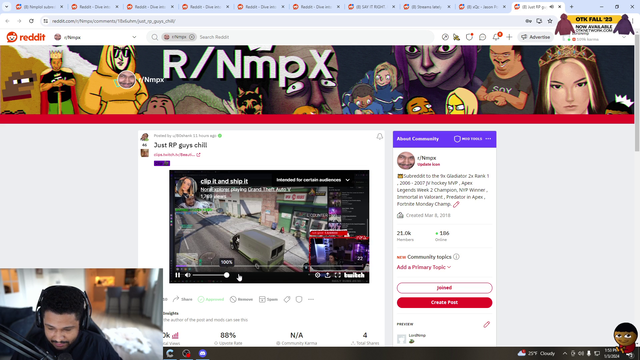Show hidden system tray icons
The height and width of the screenshot is (360, 640).
click(565, 353)
